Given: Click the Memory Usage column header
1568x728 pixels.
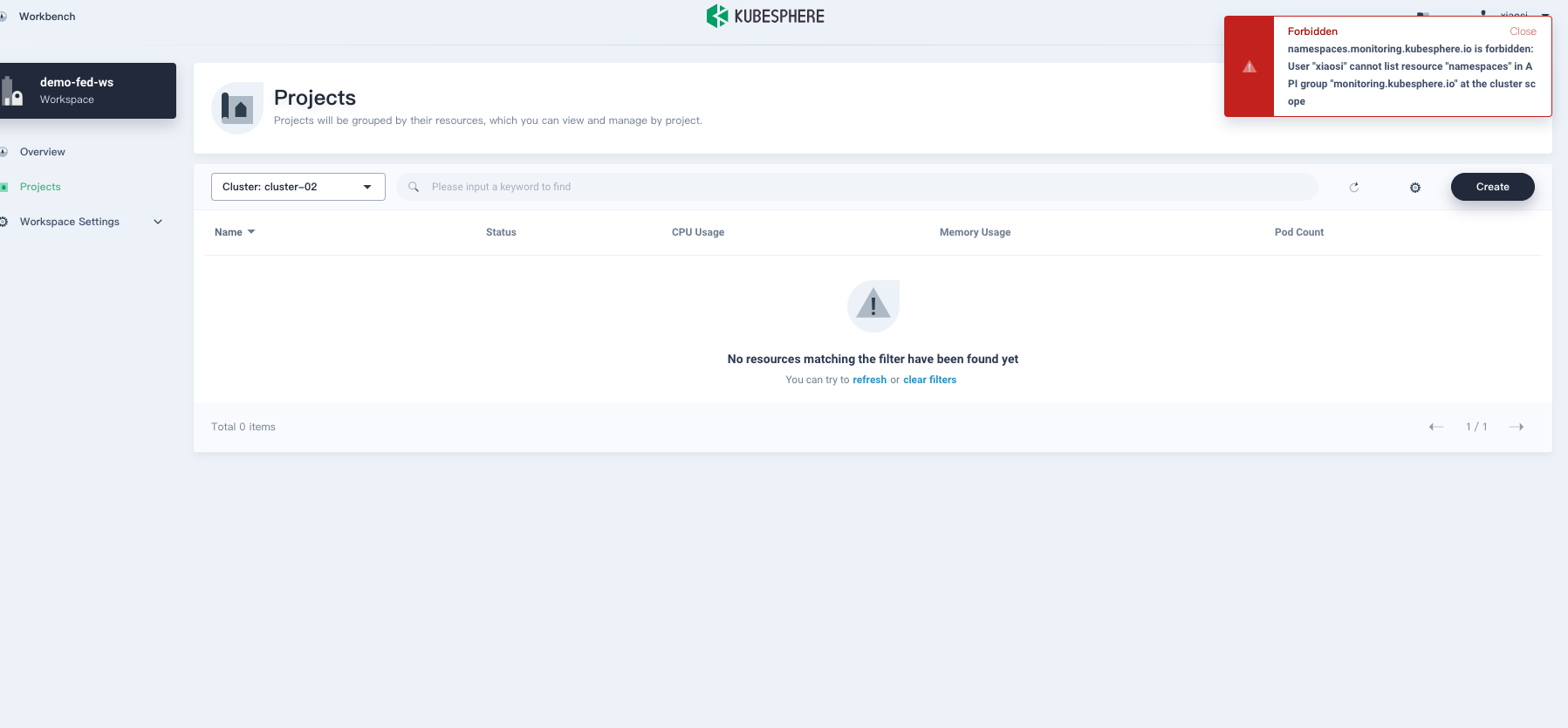Looking at the screenshot, I should pos(975,232).
